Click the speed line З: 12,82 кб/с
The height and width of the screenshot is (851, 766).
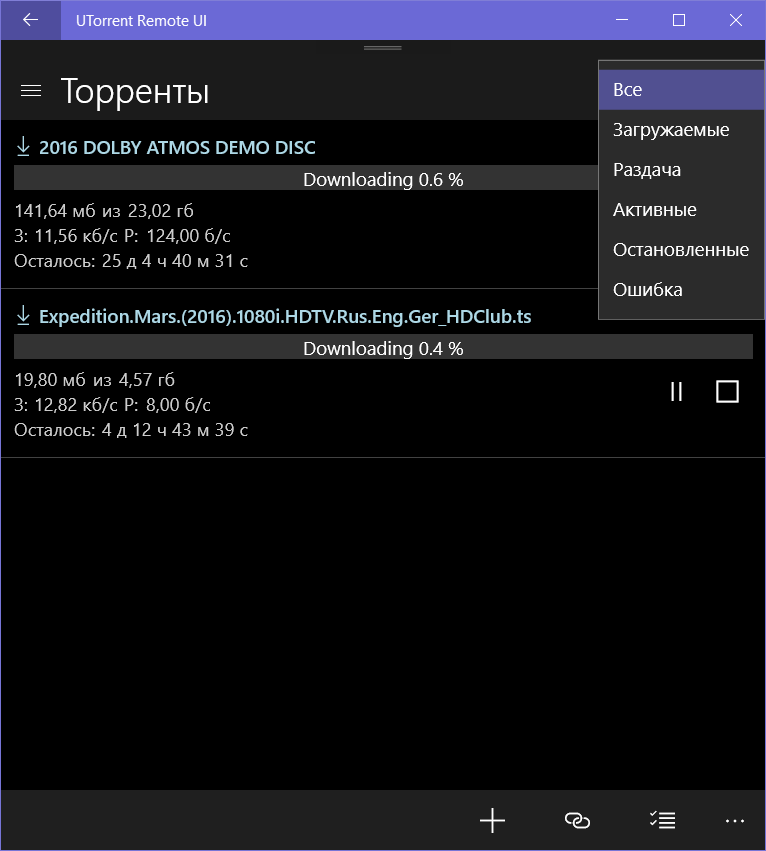click(112, 405)
